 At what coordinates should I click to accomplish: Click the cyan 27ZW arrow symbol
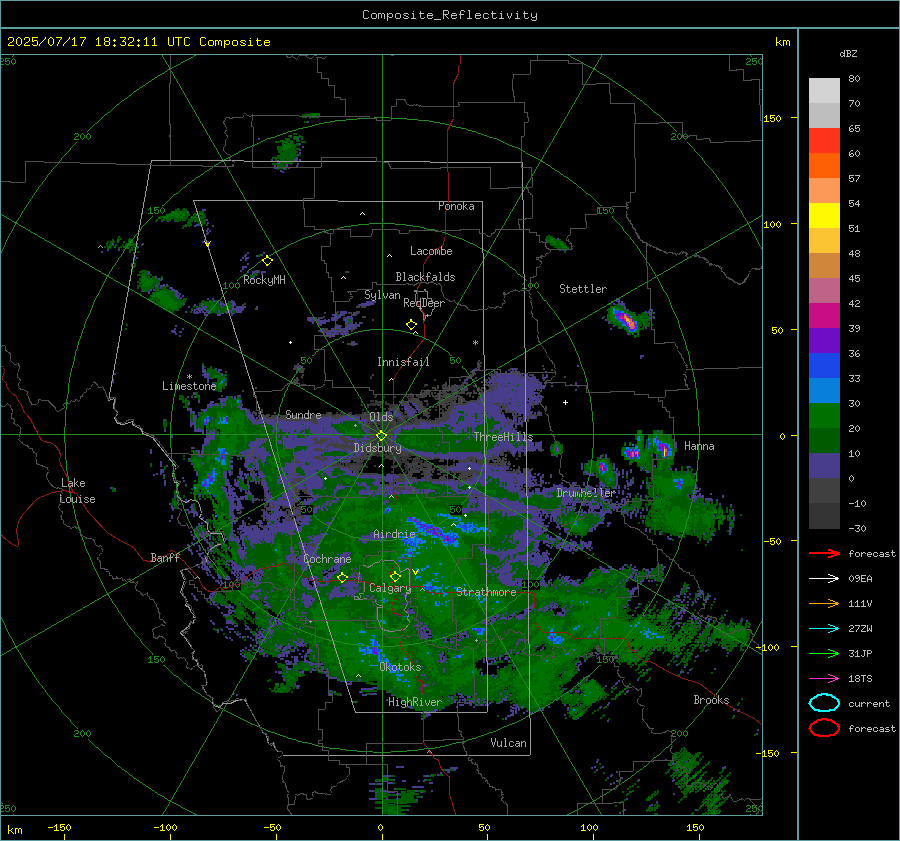(x=824, y=629)
